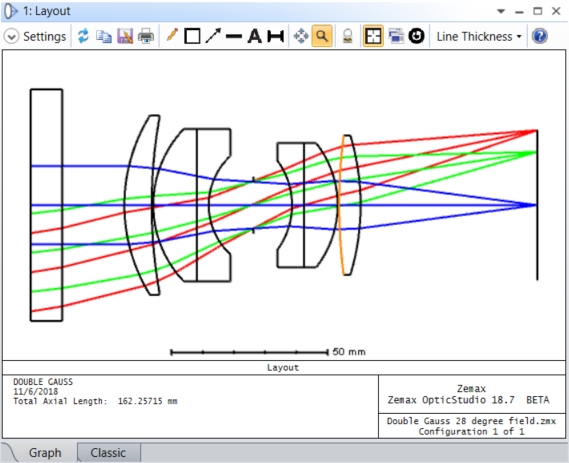The image size is (569, 463).
Task: Add text with the A tool
Action: (255, 36)
